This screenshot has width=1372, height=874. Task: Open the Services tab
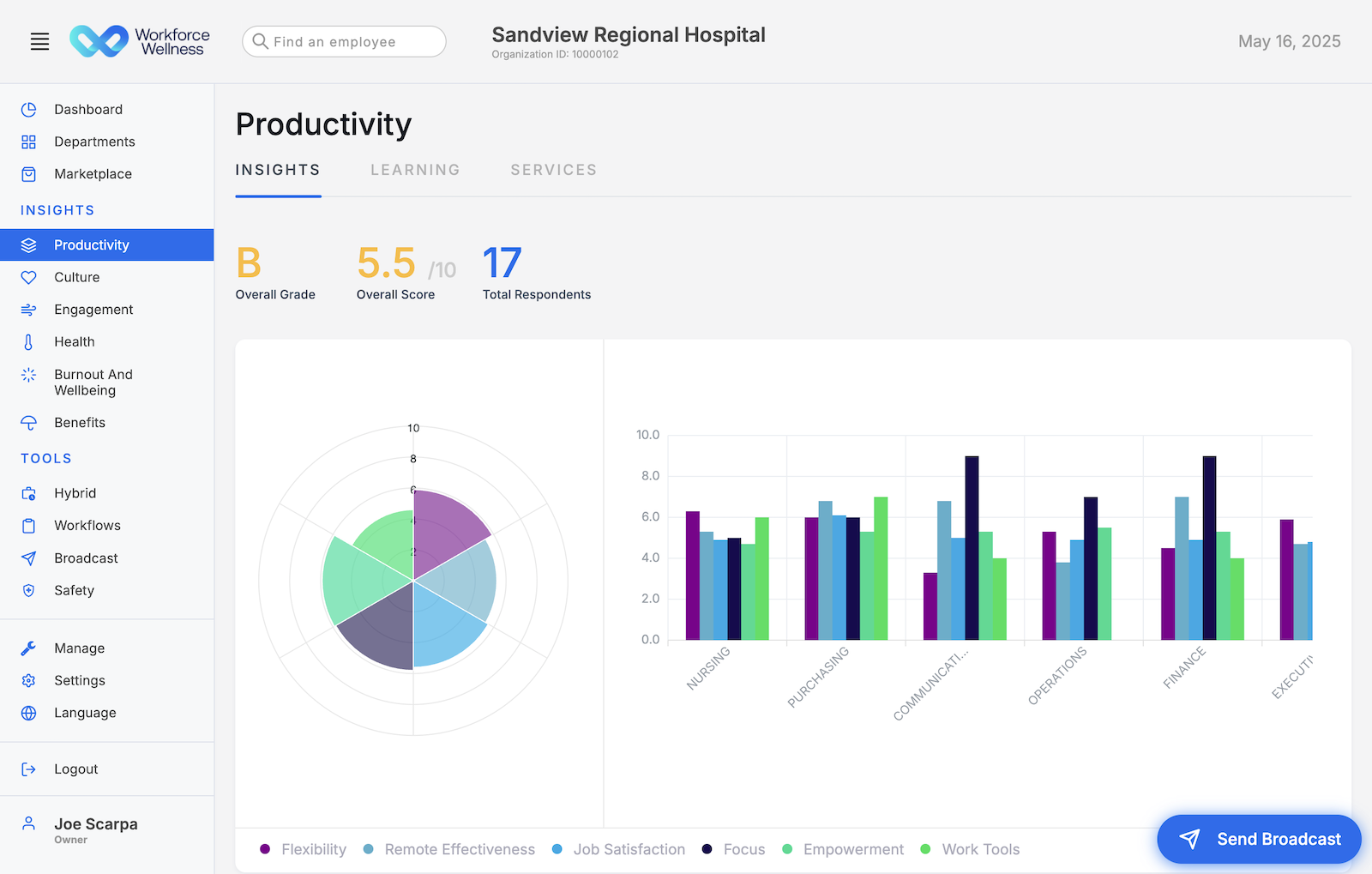(553, 170)
